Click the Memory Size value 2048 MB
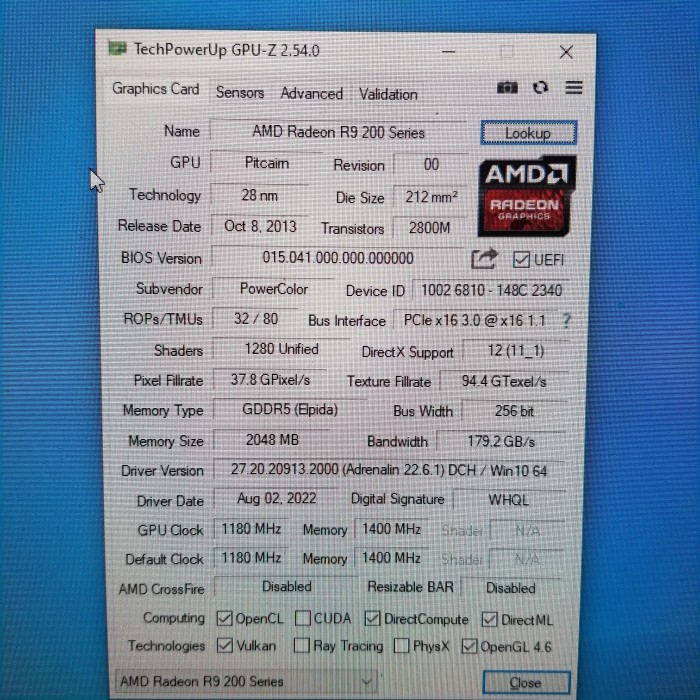Viewport: 700px width, 700px height. pyautogui.click(x=272, y=440)
